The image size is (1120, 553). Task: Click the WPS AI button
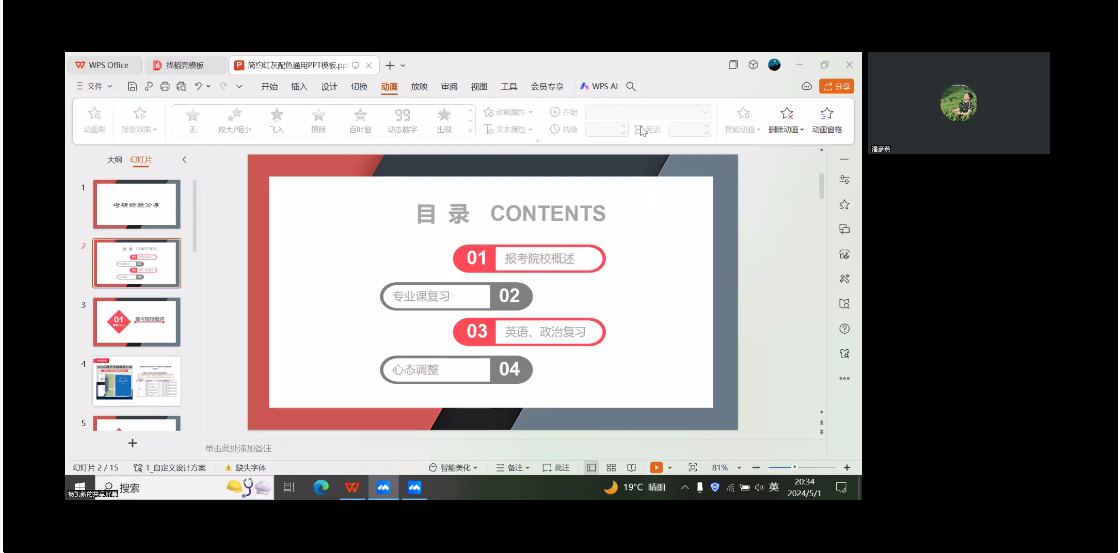[599, 87]
